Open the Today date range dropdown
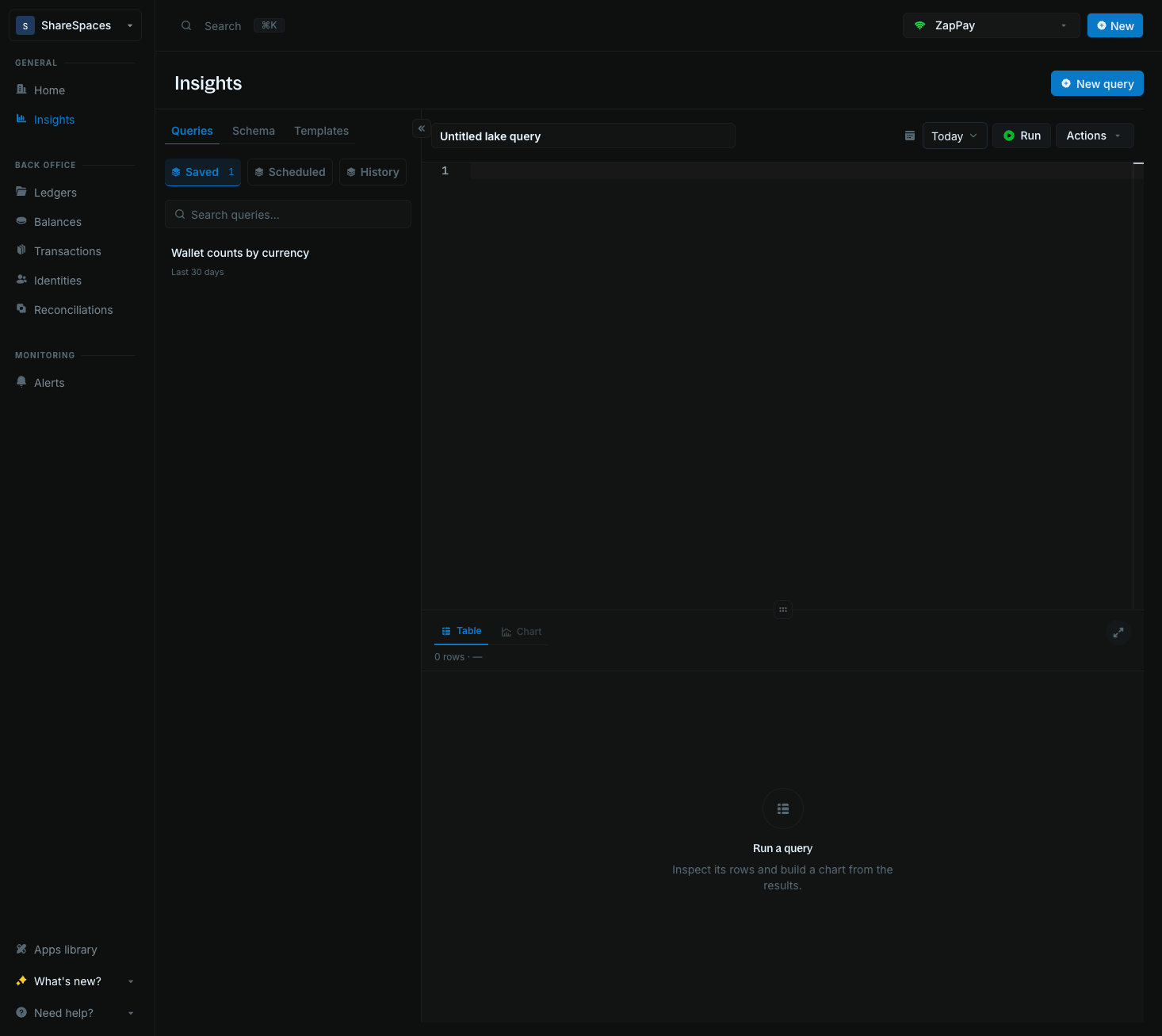The height and width of the screenshot is (1036, 1162). (x=954, y=136)
